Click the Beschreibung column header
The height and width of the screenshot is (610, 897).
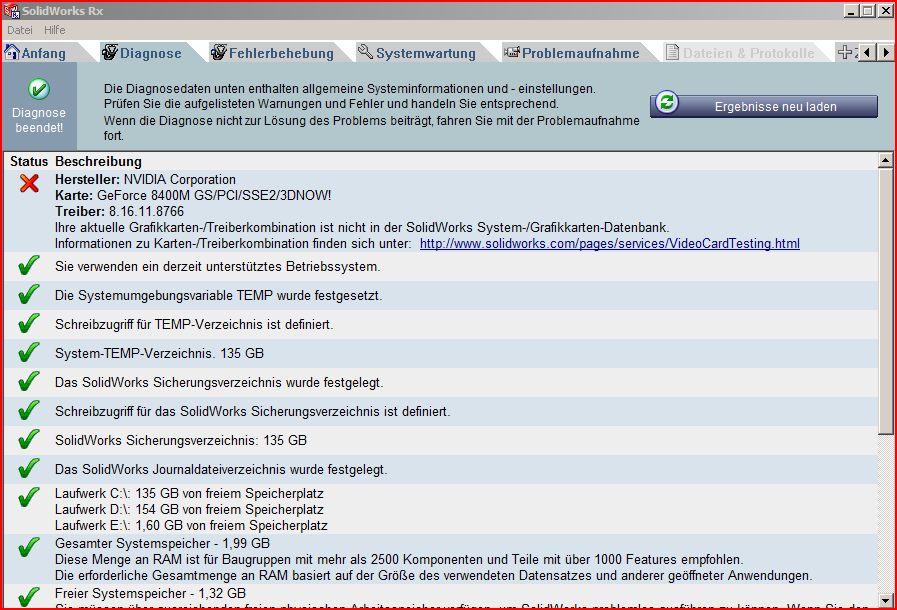98,162
